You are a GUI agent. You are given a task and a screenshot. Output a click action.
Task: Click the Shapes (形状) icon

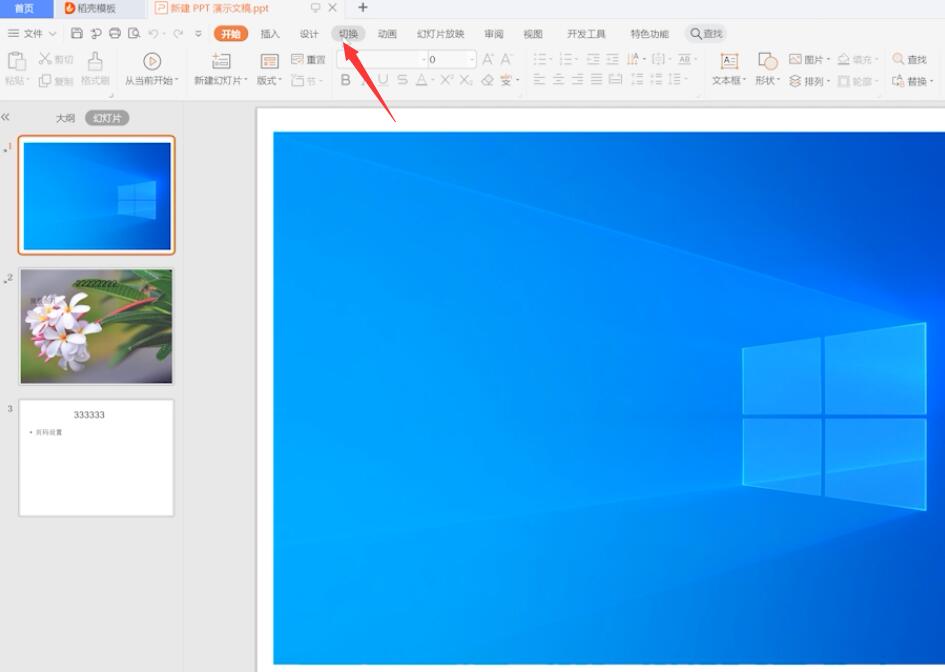pos(767,61)
